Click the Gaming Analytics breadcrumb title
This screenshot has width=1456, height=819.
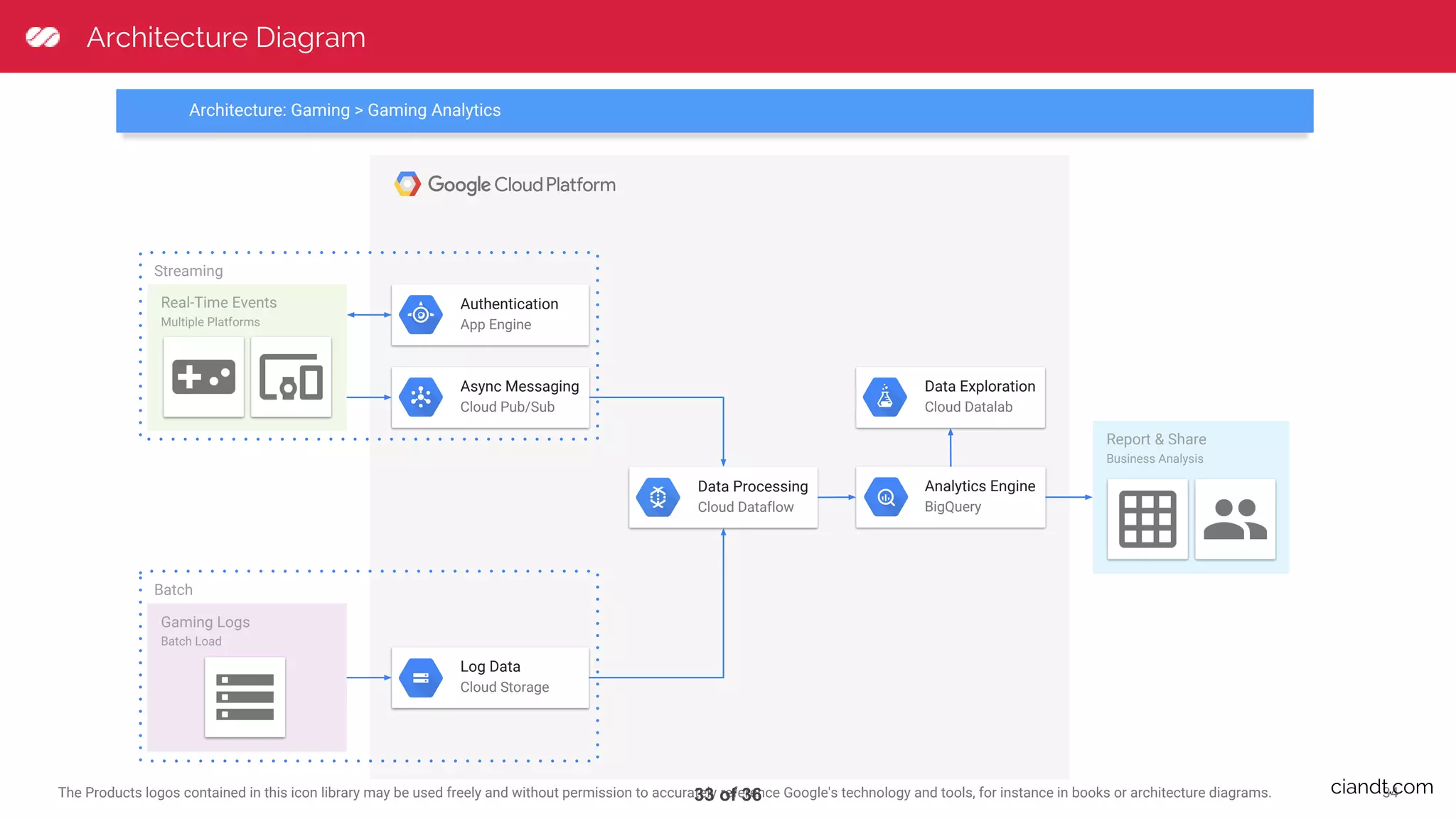click(434, 110)
